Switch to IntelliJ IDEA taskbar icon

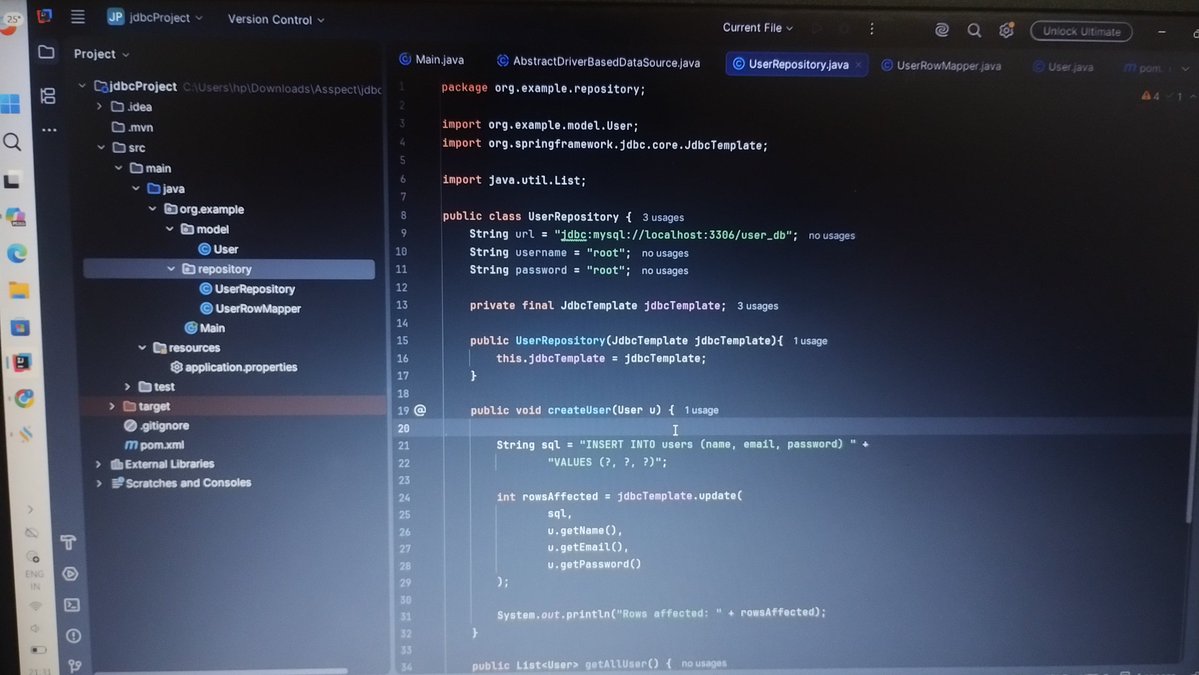coord(22,362)
